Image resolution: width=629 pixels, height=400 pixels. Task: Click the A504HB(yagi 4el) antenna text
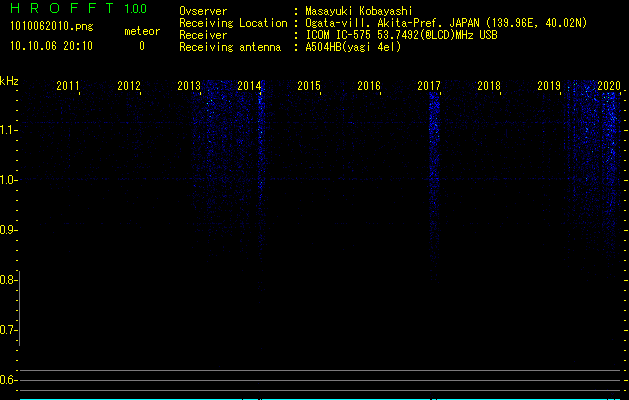point(353,47)
